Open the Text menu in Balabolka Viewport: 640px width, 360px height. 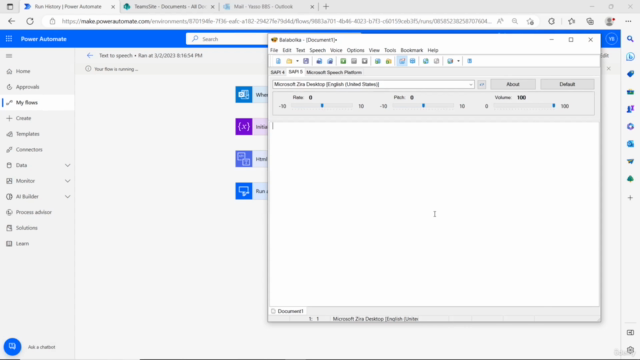point(300,50)
